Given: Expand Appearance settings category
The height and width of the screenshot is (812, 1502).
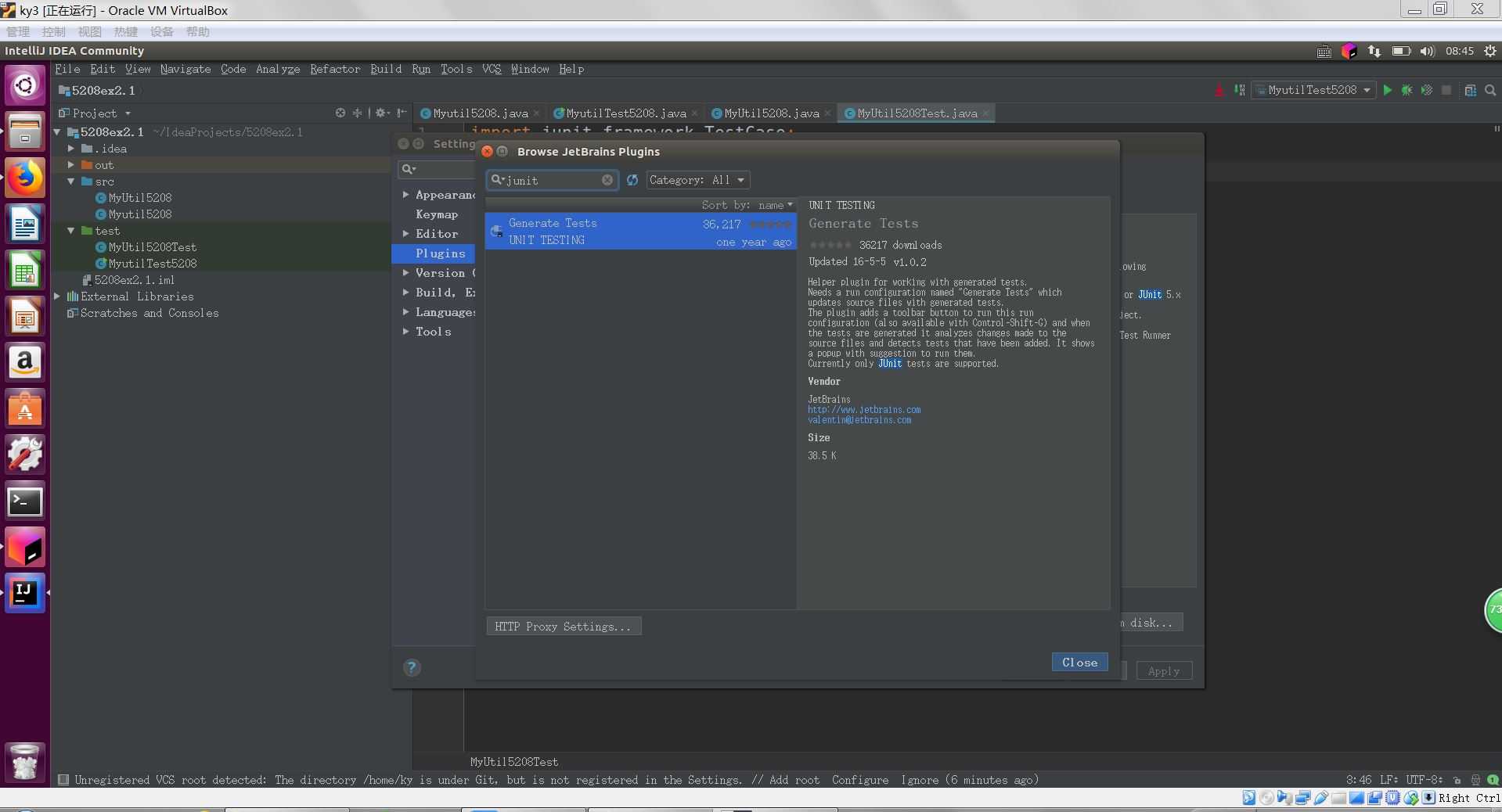Looking at the screenshot, I should (x=406, y=195).
